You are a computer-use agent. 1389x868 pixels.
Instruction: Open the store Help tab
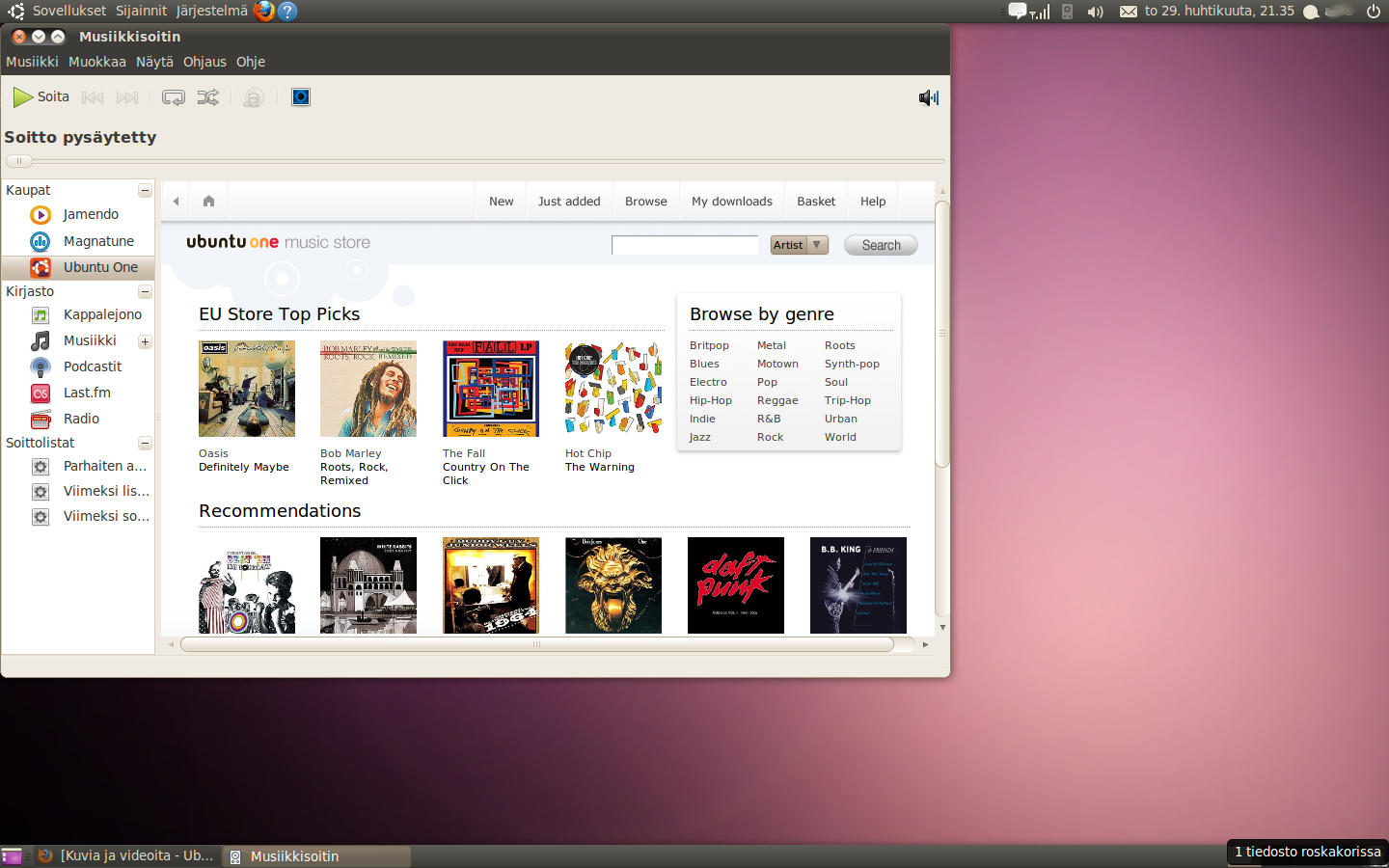873,202
